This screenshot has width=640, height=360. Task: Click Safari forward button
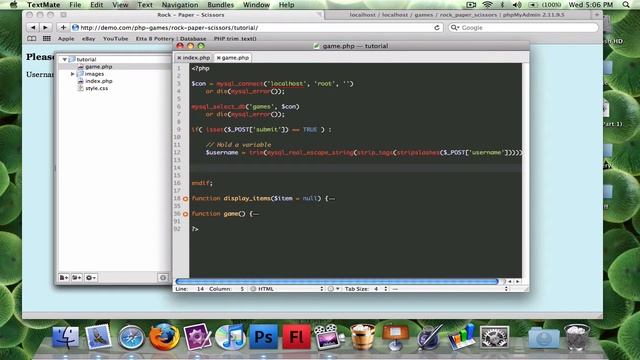tap(45, 27)
